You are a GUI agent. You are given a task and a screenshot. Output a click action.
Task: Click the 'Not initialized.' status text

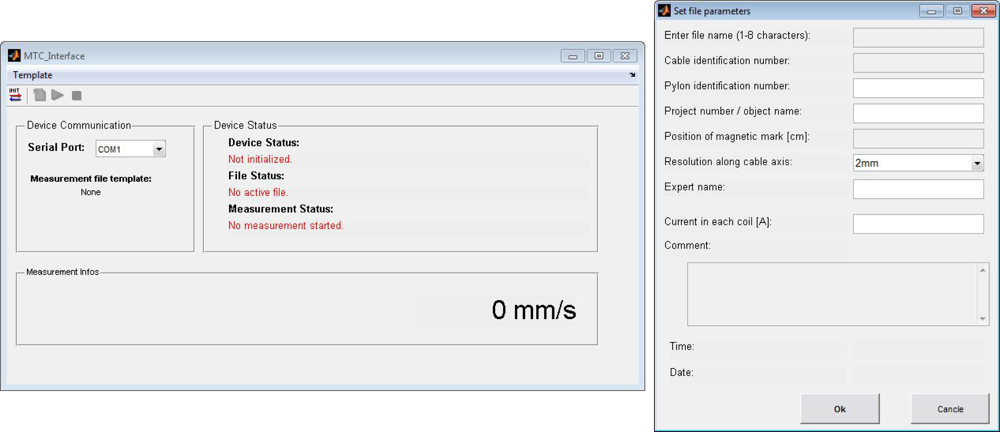[260, 159]
